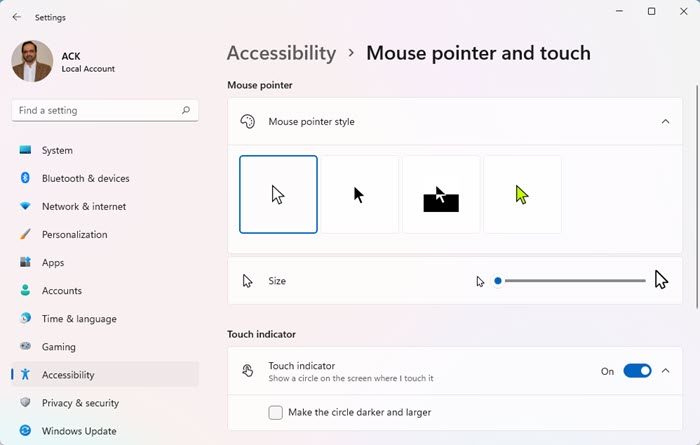Click the Windows Update icon
This screenshot has width=700, height=445.
coord(25,431)
